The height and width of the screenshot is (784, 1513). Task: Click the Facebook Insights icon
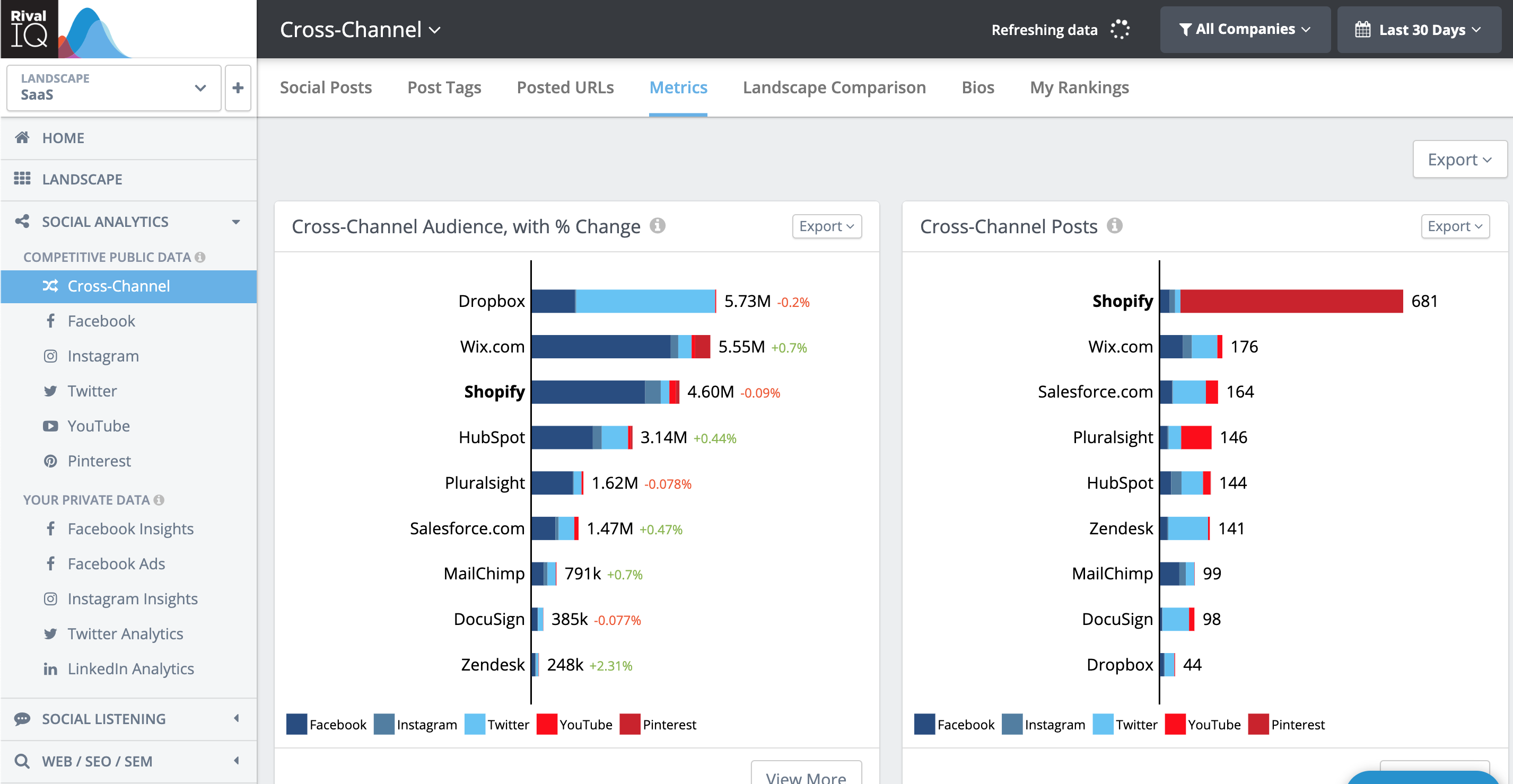click(50, 528)
